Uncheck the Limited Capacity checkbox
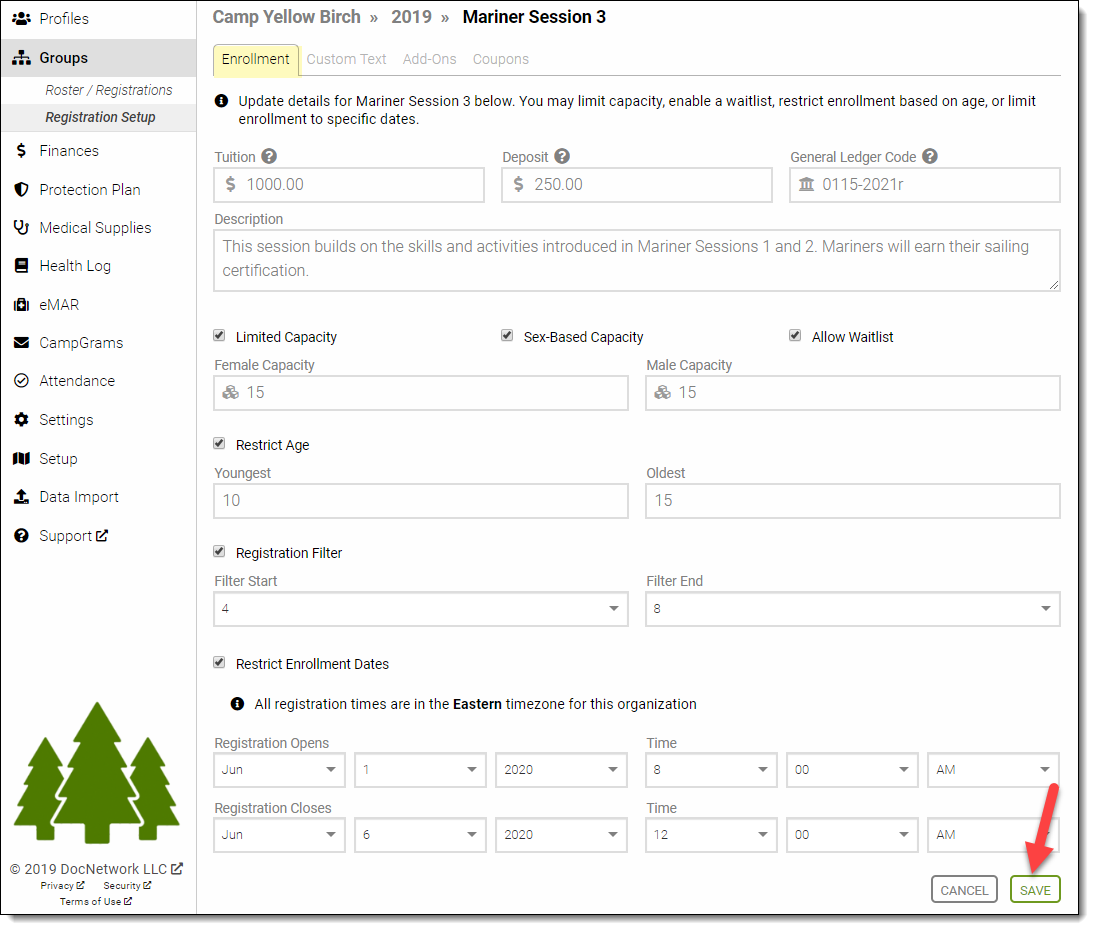The height and width of the screenshot is (930, 1094). click(220, 336)
